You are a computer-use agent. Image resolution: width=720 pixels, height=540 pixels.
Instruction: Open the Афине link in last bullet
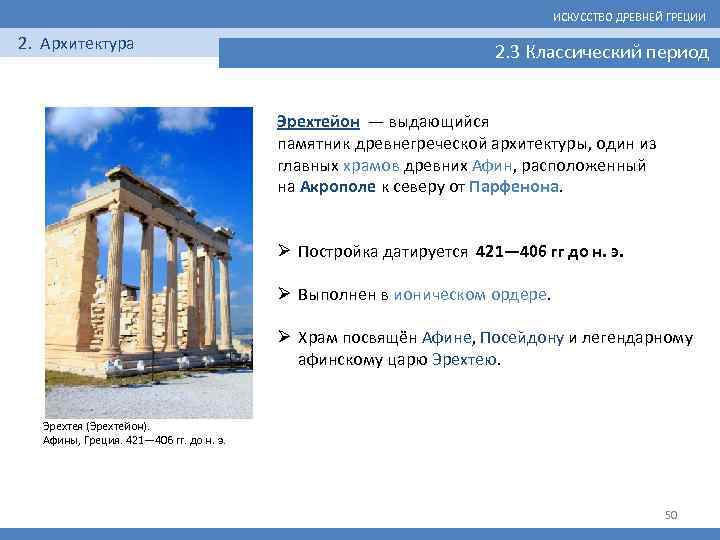click(446, 338)
